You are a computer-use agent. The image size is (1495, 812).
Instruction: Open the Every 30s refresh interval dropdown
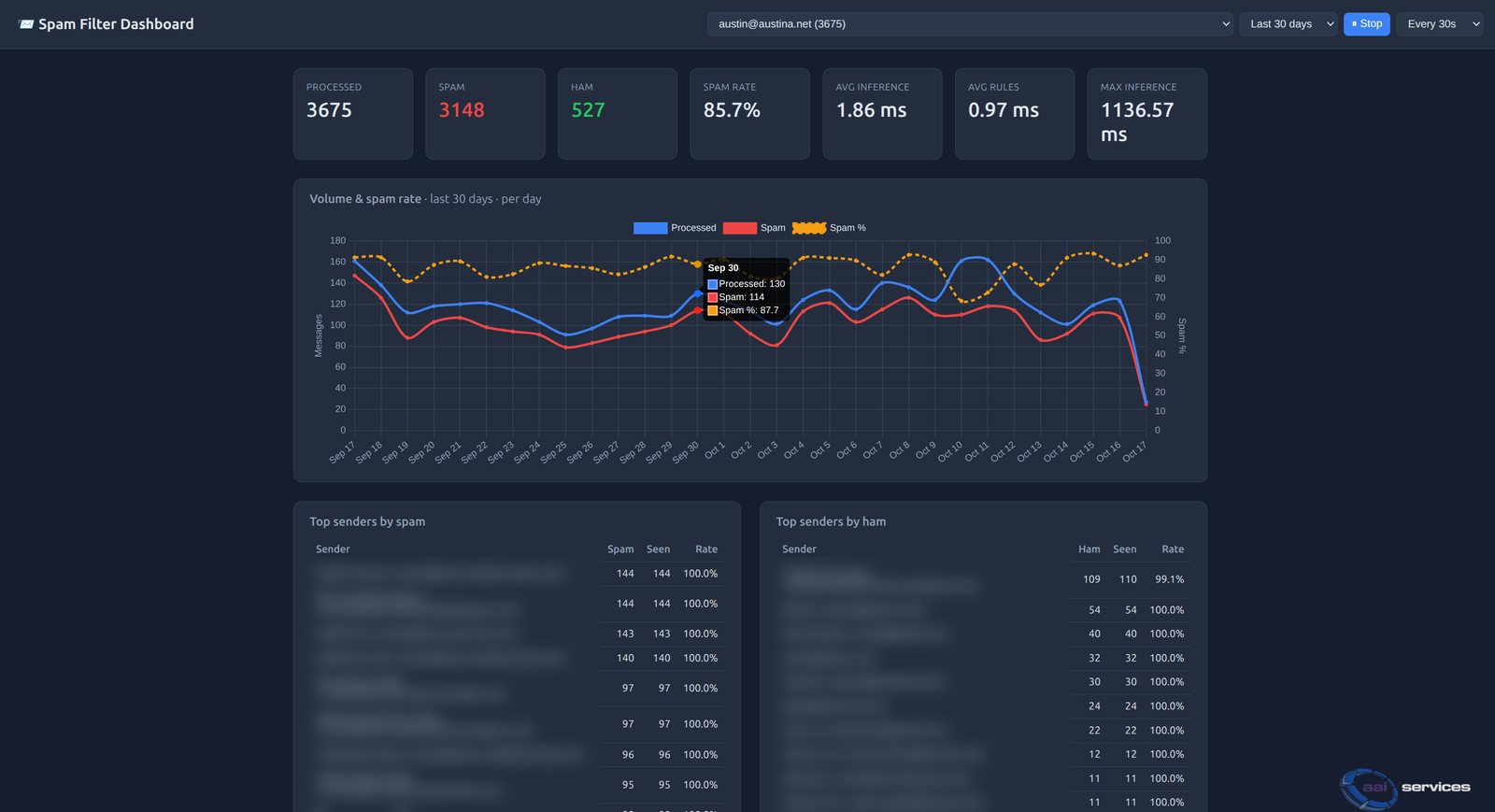pos(1442,24)
